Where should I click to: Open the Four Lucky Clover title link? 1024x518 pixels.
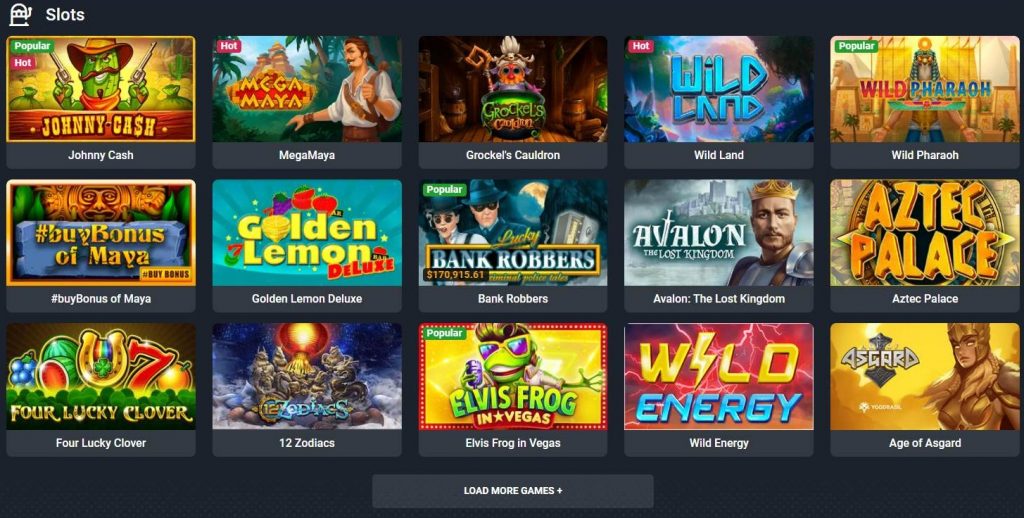click(101, 442)
